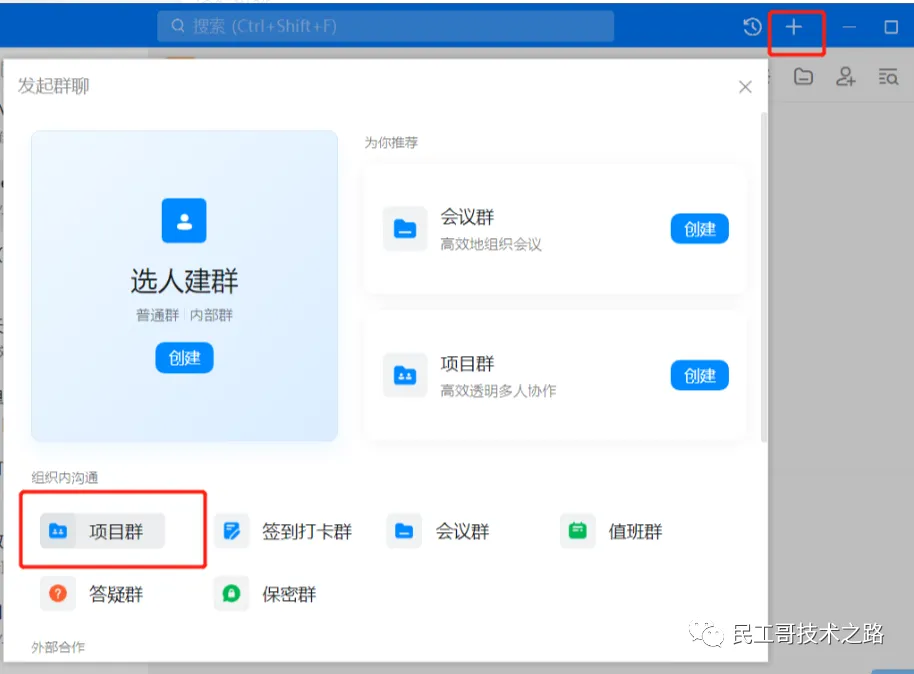Click the history clock icon in title bar

coord(752,27)
